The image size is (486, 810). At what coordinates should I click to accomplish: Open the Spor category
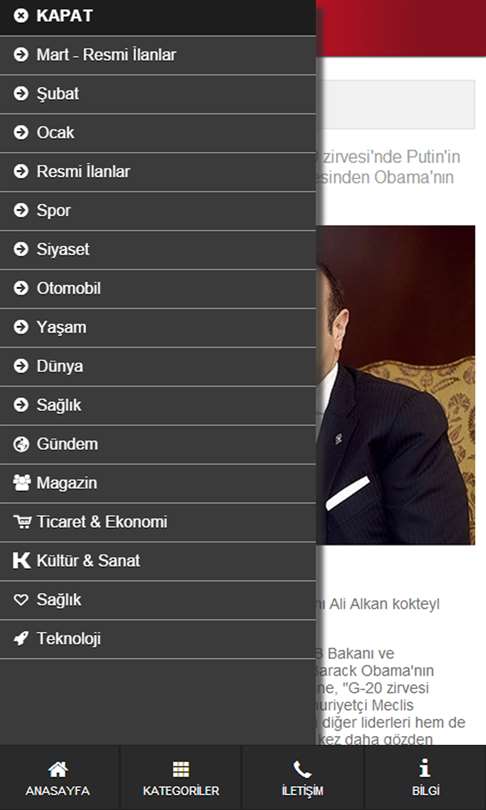158,211
